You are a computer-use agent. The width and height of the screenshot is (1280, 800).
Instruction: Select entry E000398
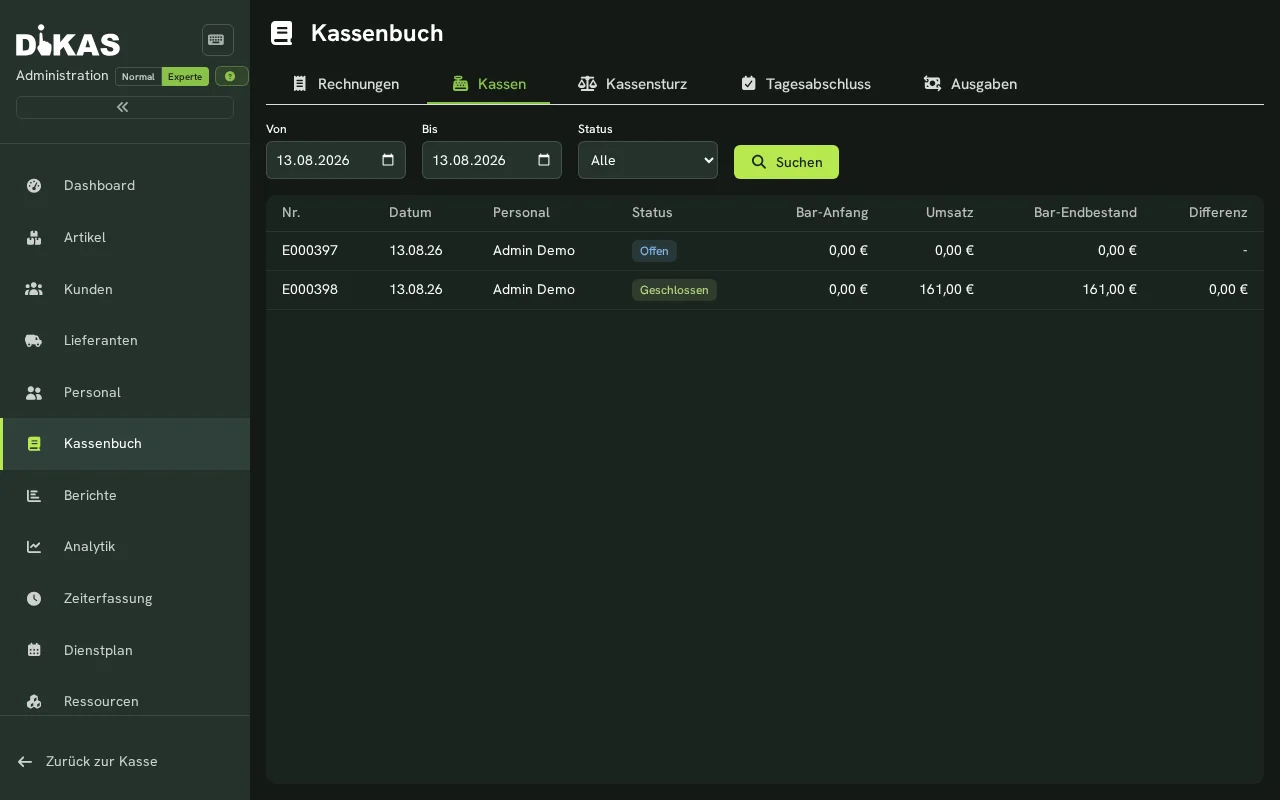click(765, 290)
